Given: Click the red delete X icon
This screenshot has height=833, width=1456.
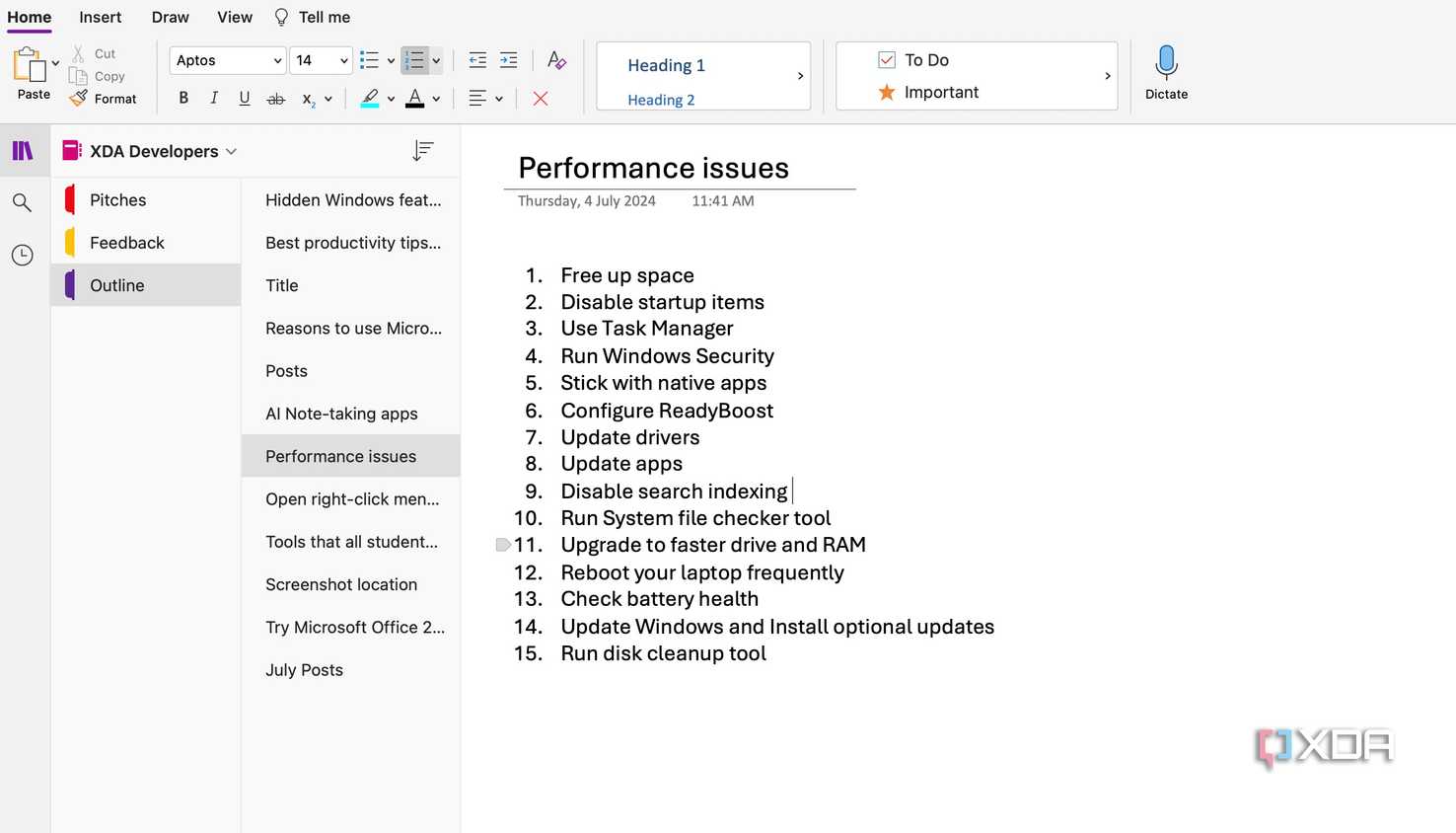Looking at the screenshot, I should pos(541,98).
